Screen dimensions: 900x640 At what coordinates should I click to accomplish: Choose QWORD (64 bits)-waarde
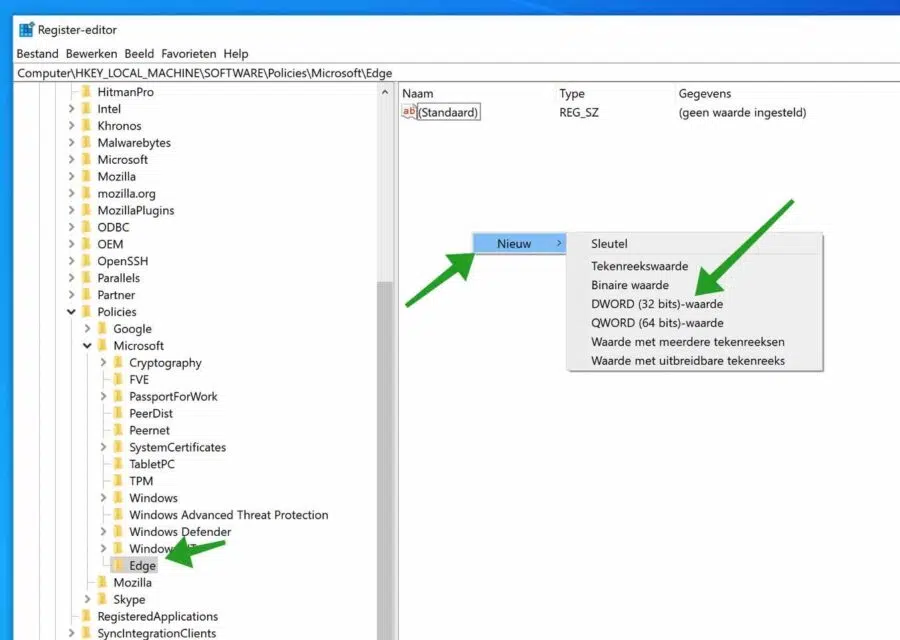tap(657, 323)
